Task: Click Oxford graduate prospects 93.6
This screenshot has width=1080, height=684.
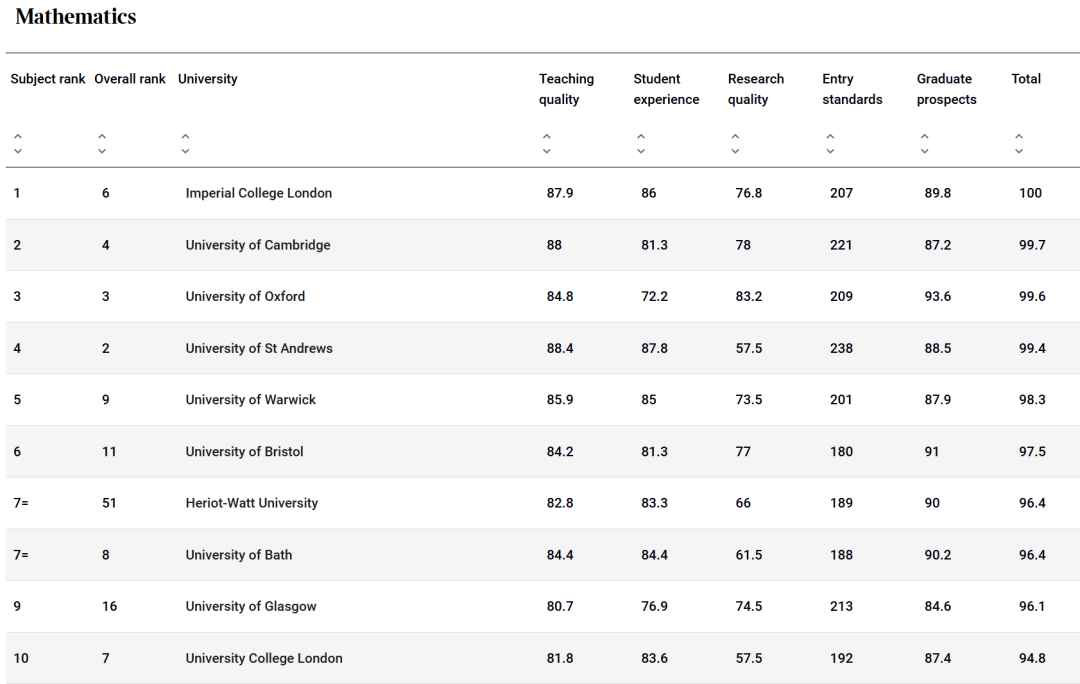Action: coord(937,297)
